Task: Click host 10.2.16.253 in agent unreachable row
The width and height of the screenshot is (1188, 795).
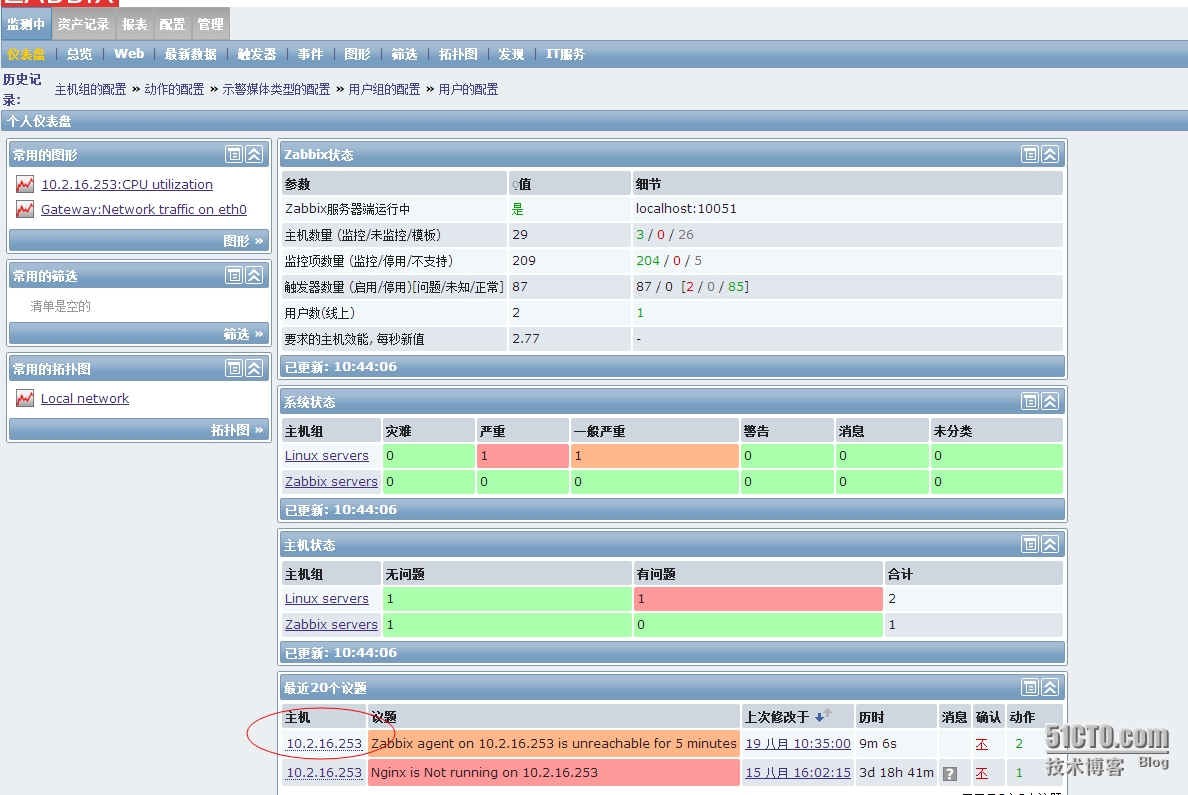Action: [x=324, y=743]
